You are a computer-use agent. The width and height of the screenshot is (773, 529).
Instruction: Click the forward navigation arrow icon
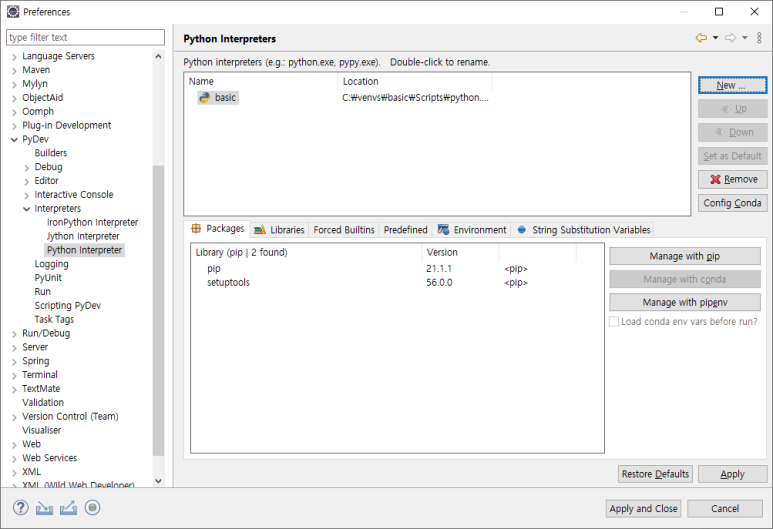(731, 37)
